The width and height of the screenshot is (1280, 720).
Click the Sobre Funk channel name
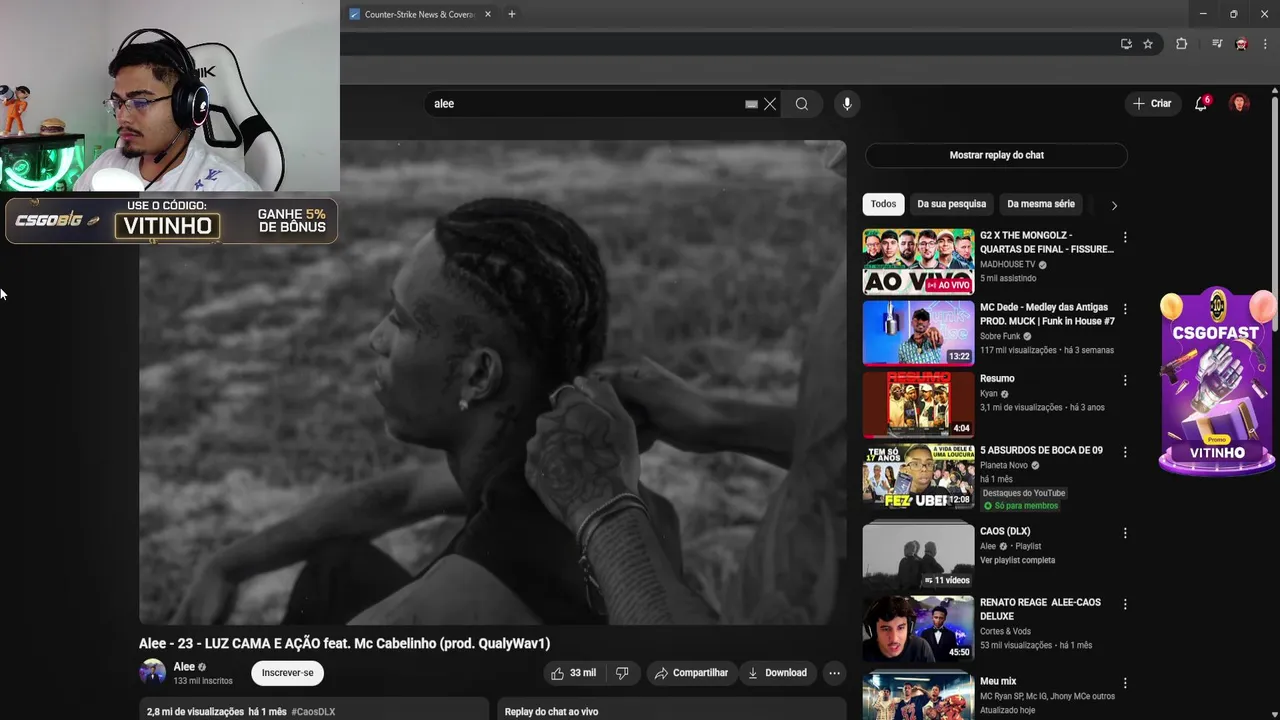tap(1000, 337)
